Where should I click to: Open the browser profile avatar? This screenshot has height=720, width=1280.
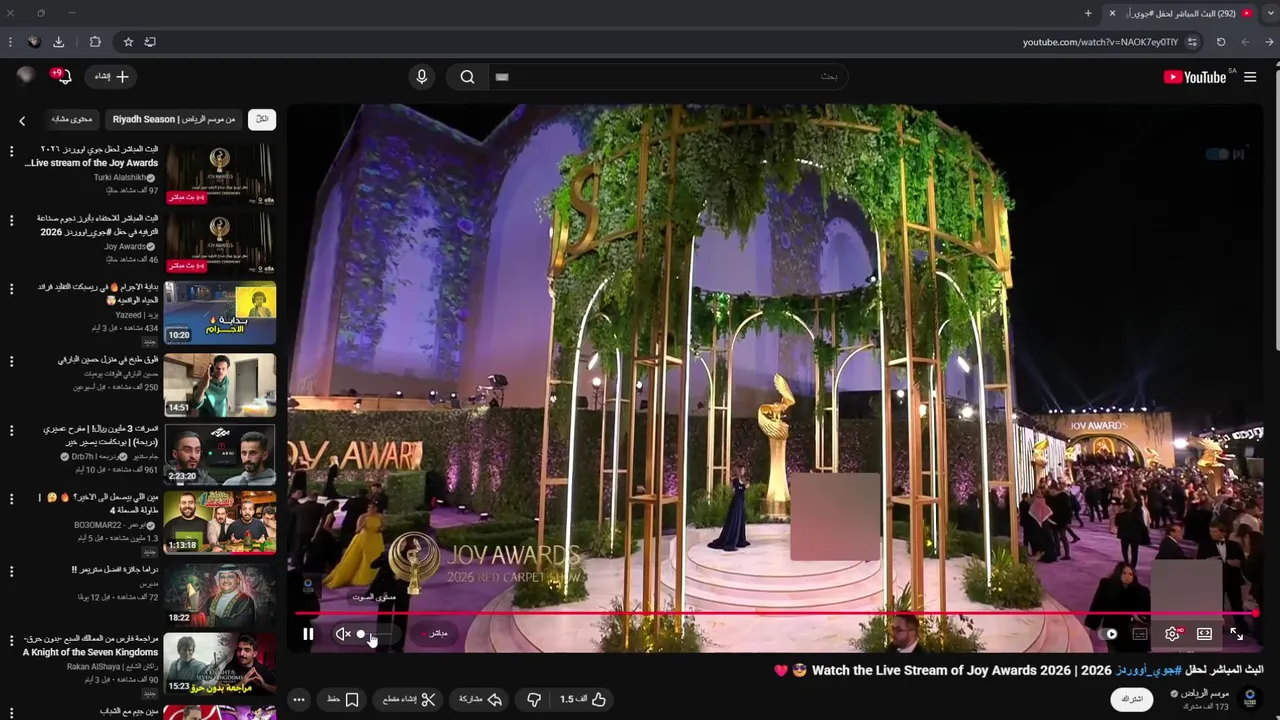point(34,42)
